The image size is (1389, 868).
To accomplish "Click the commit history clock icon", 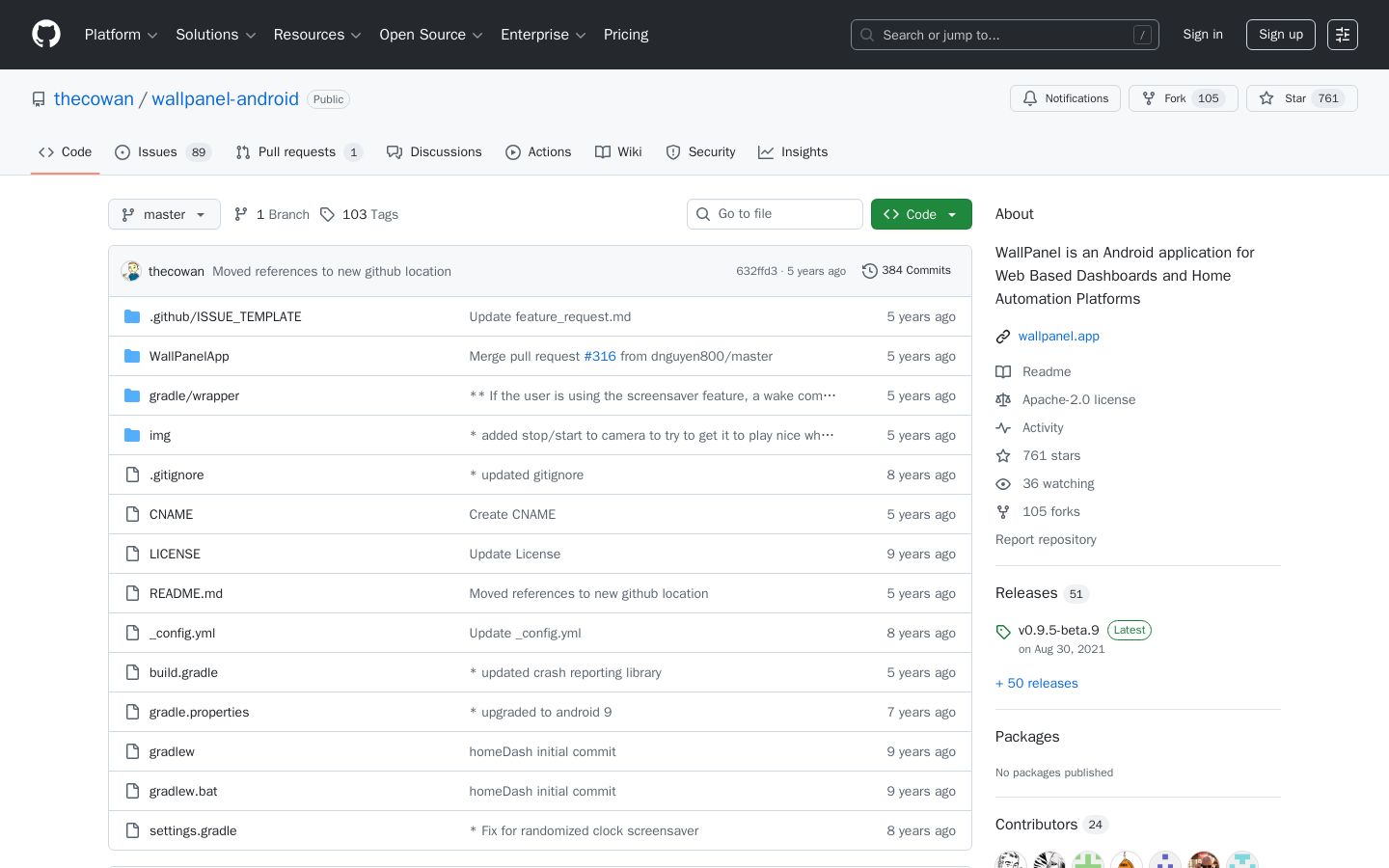I will tap(869, 271).
